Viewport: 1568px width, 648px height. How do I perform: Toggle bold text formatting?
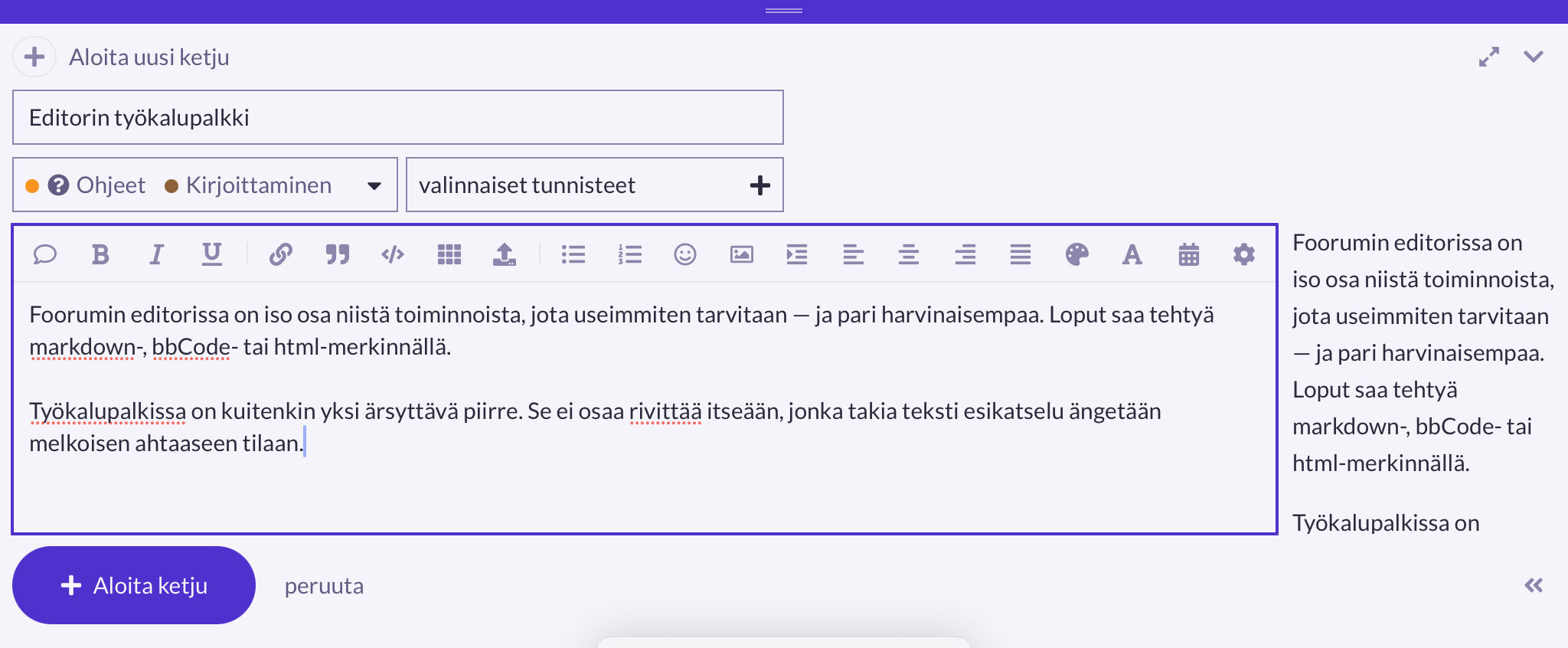point(100,254)
